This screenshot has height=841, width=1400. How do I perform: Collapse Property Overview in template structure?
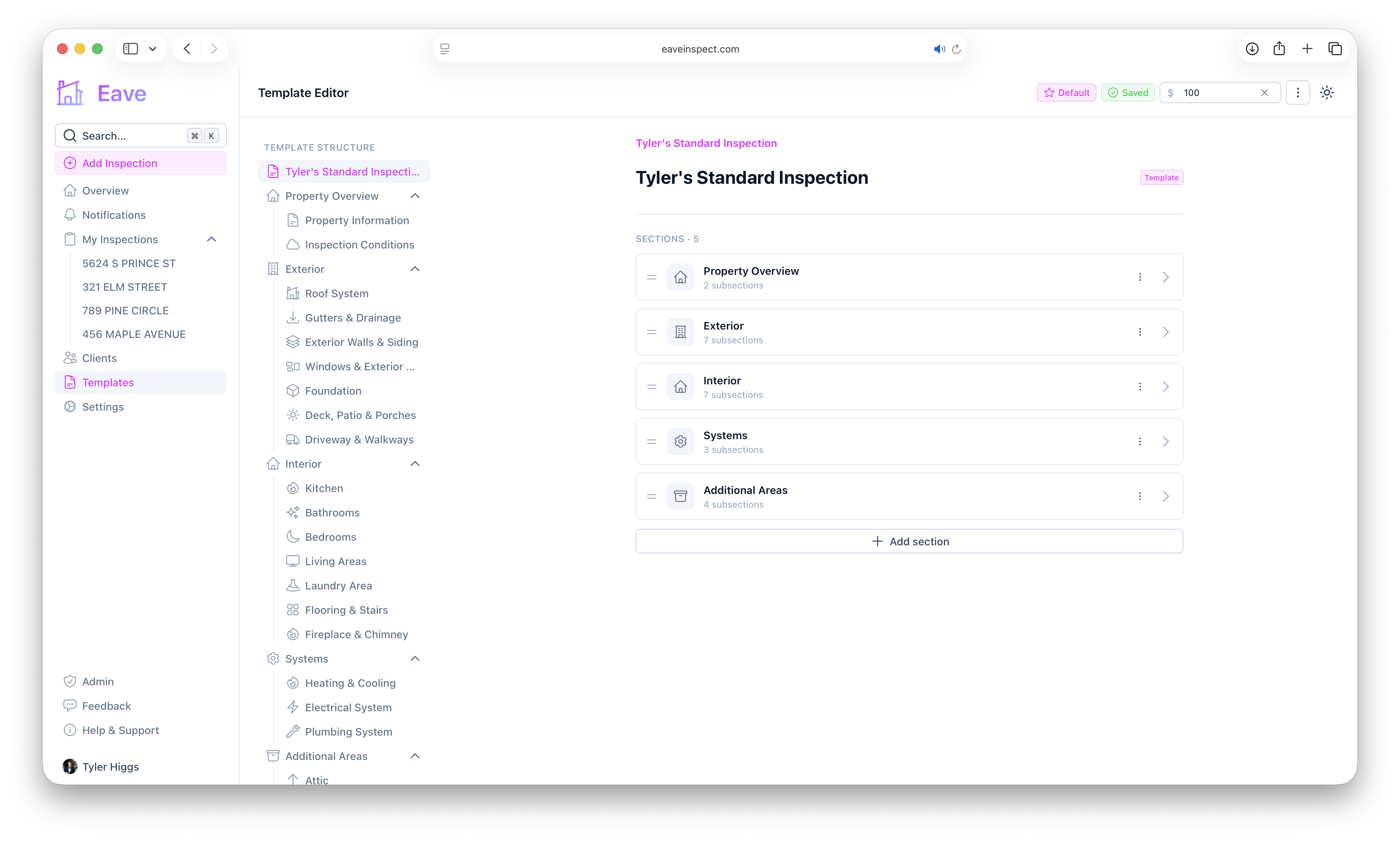(x=415, y=196)
